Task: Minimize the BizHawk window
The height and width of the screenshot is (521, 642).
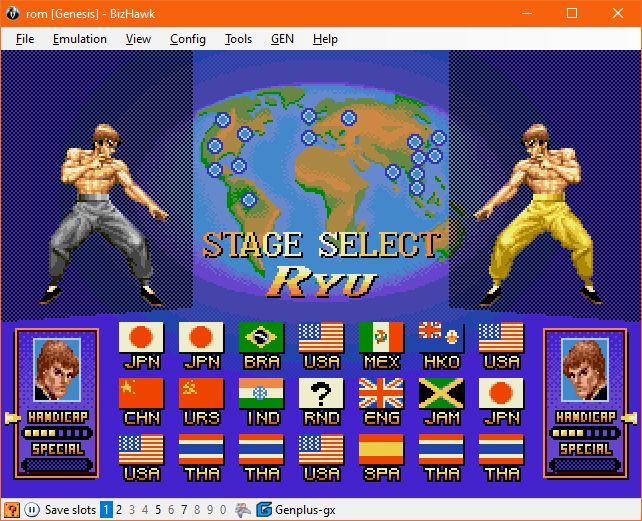Action: click(527, 14)
